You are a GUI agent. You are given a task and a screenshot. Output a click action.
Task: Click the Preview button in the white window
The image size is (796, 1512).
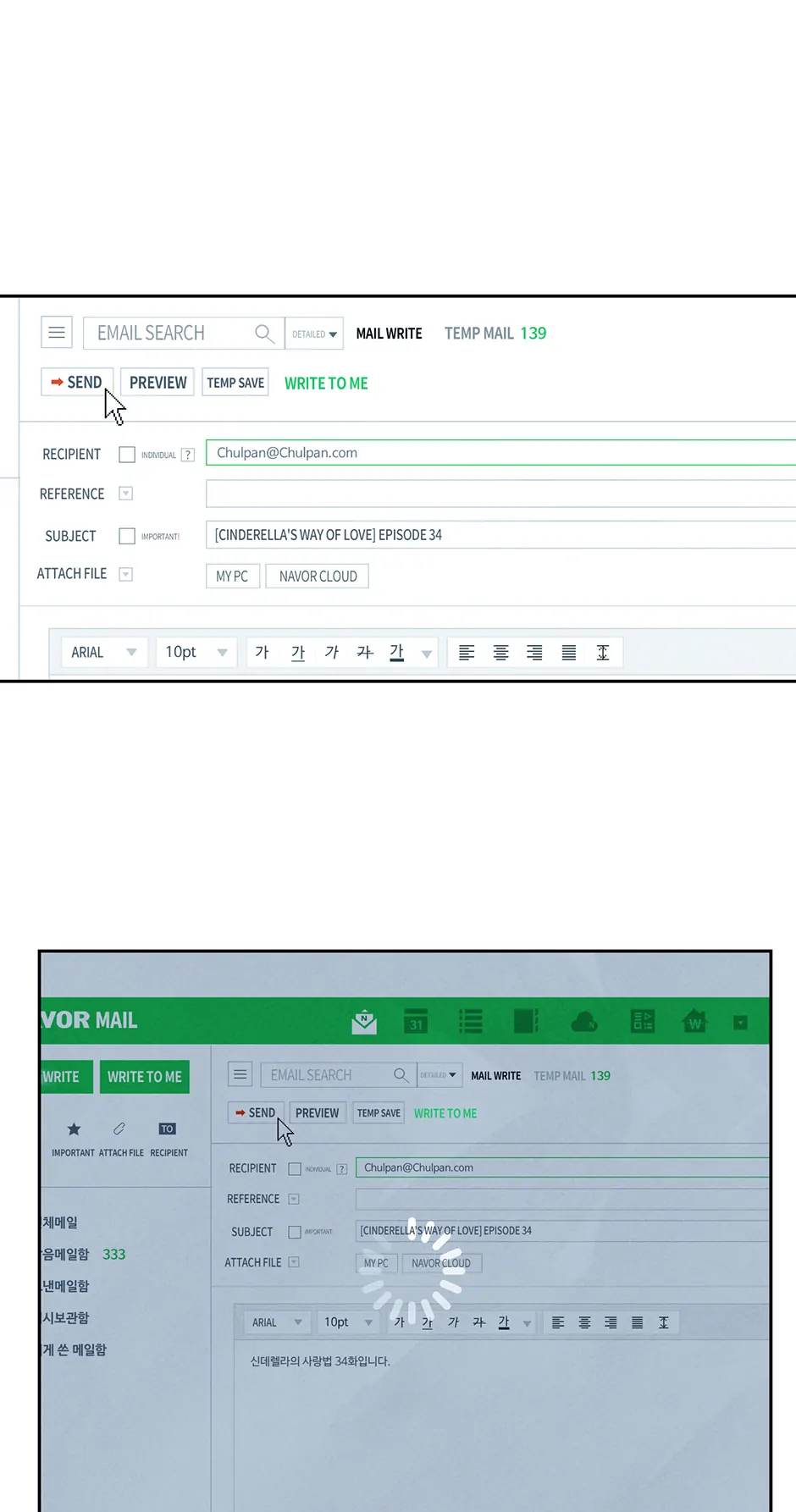tap(158, 383)
